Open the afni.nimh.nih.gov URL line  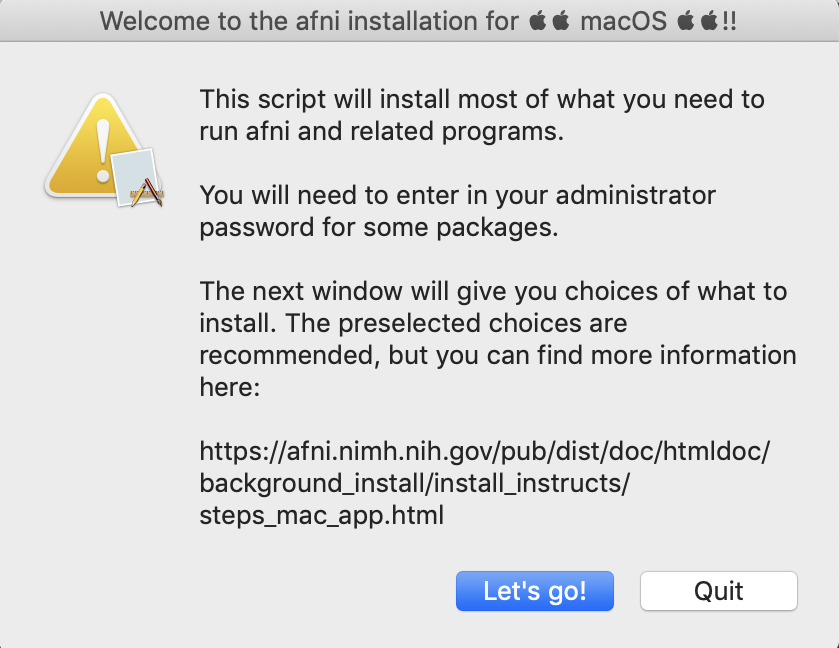(x=485, y=451)
